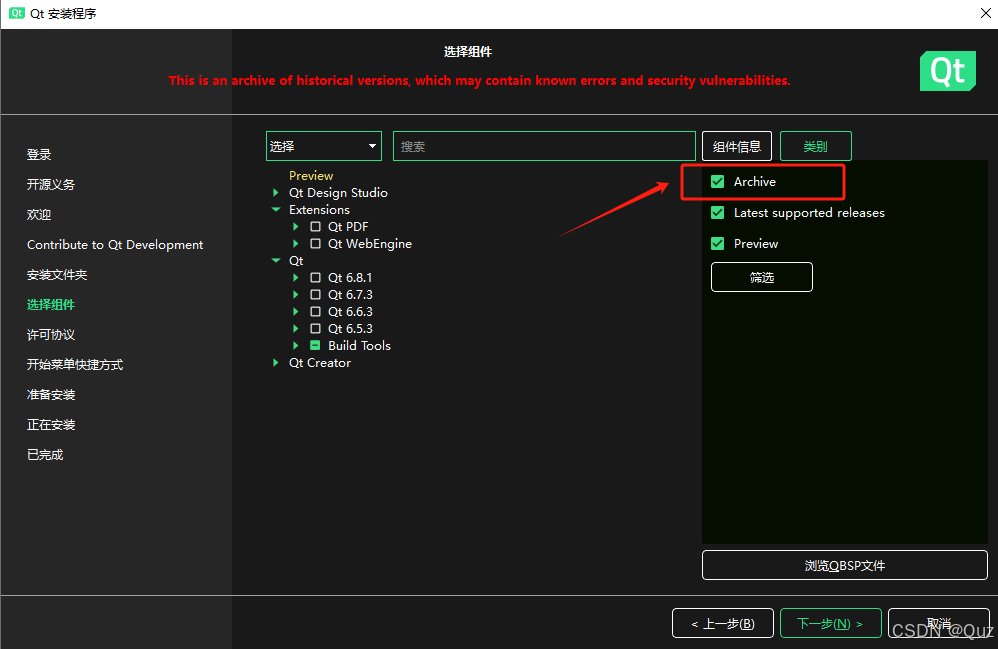Image resolution: width=998 pixels, height=649 pixels.
Task: Select 登录 step in sidebar
Action: (39, 155)
